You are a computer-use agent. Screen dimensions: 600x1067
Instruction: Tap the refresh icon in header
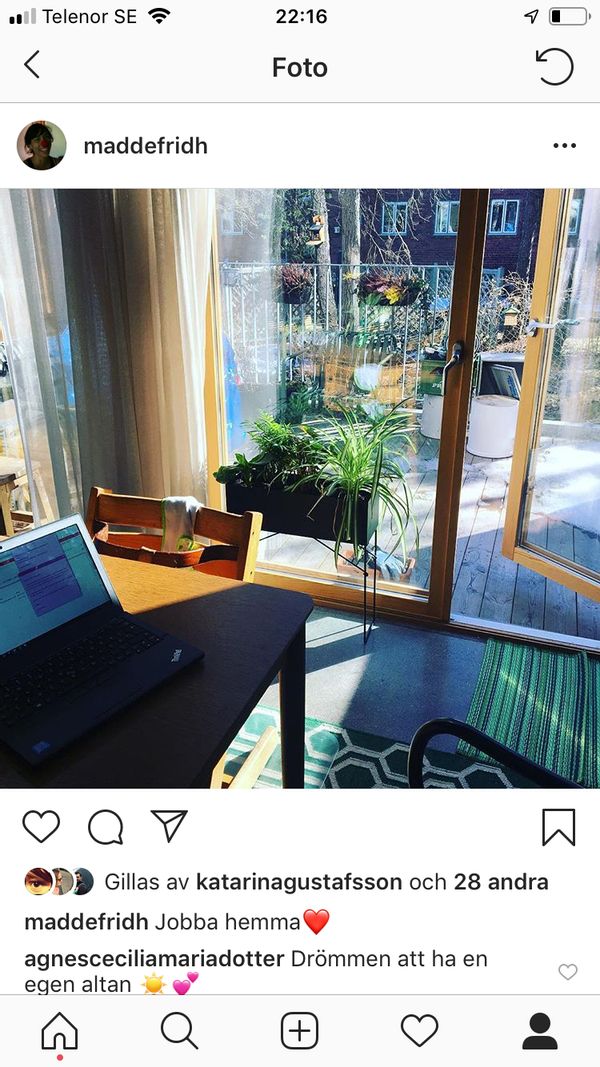coord(554,66)
